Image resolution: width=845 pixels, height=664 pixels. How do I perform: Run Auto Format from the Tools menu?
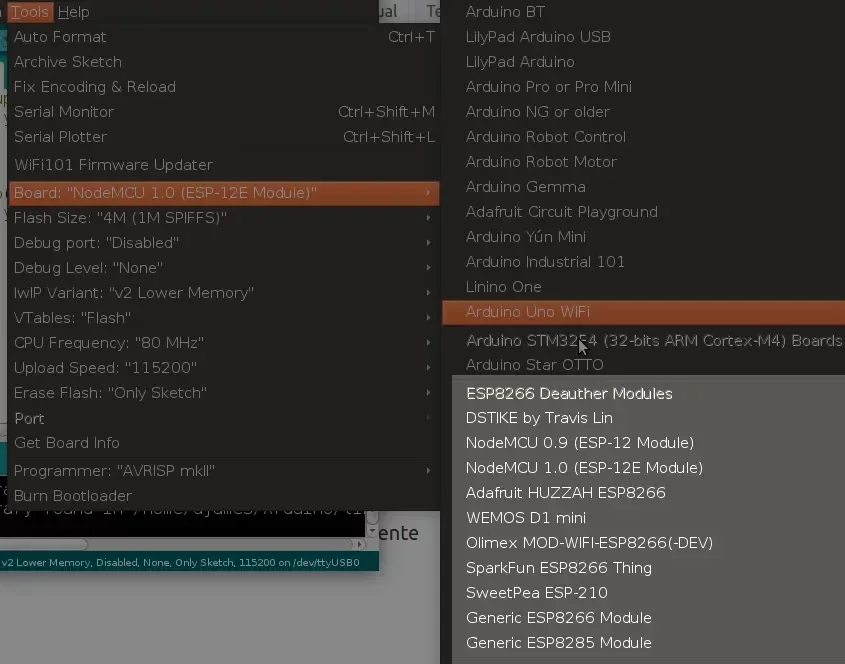(x=224, y=37)
